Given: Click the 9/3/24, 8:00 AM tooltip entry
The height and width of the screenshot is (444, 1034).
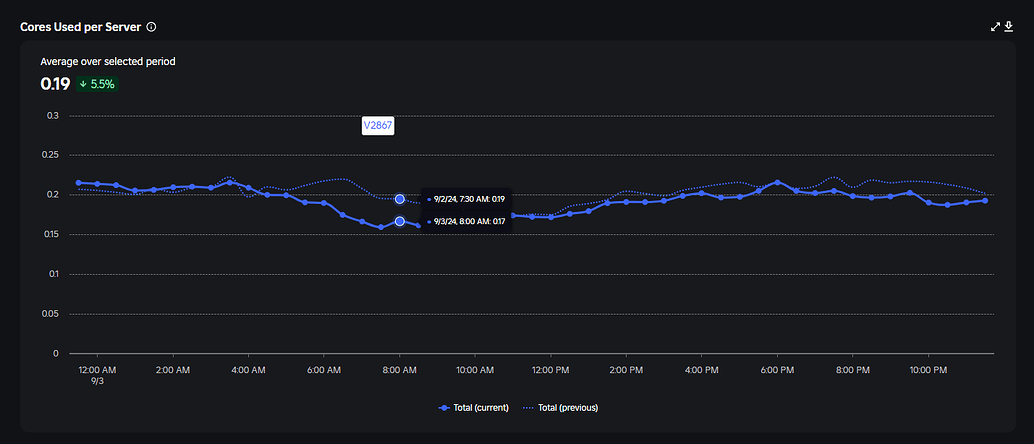Looking at the screenshot, I should [466, 222].
